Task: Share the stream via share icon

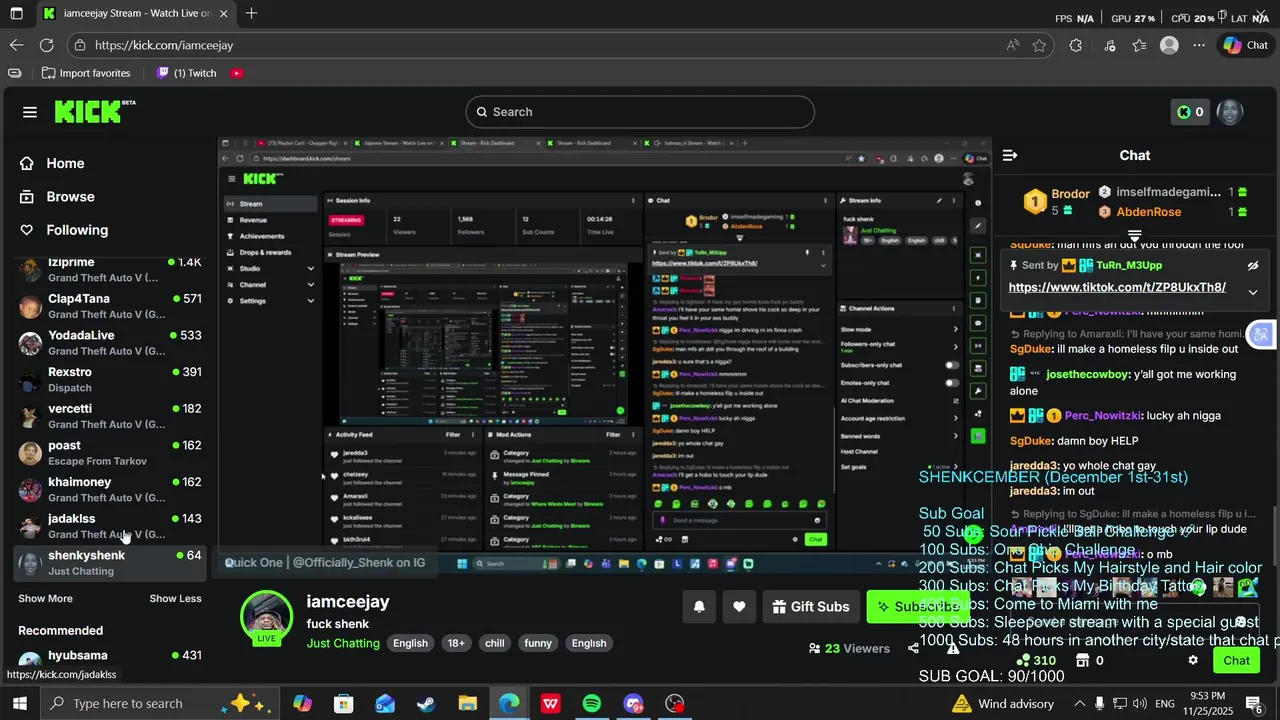Action: click(913, 648)
